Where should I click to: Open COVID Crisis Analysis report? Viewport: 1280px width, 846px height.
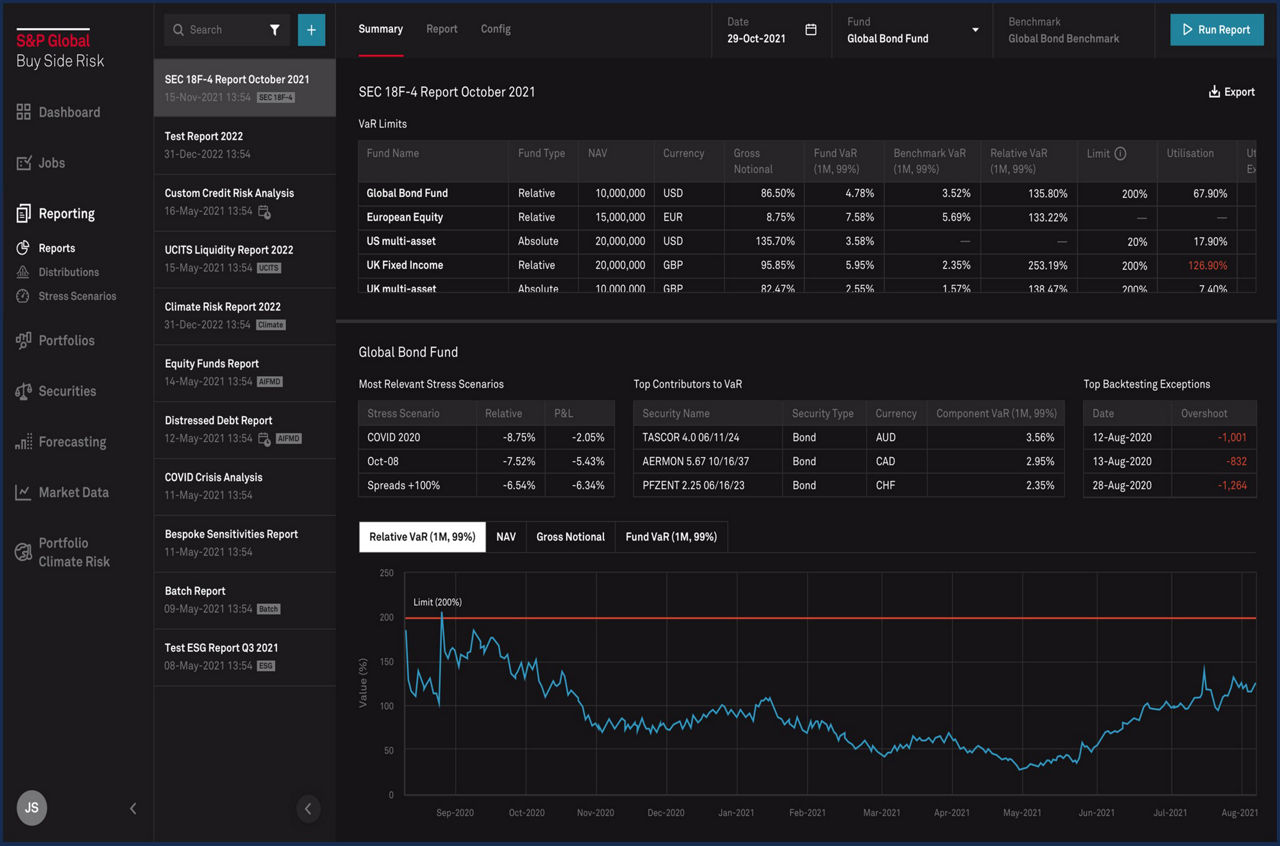[245, 487]
